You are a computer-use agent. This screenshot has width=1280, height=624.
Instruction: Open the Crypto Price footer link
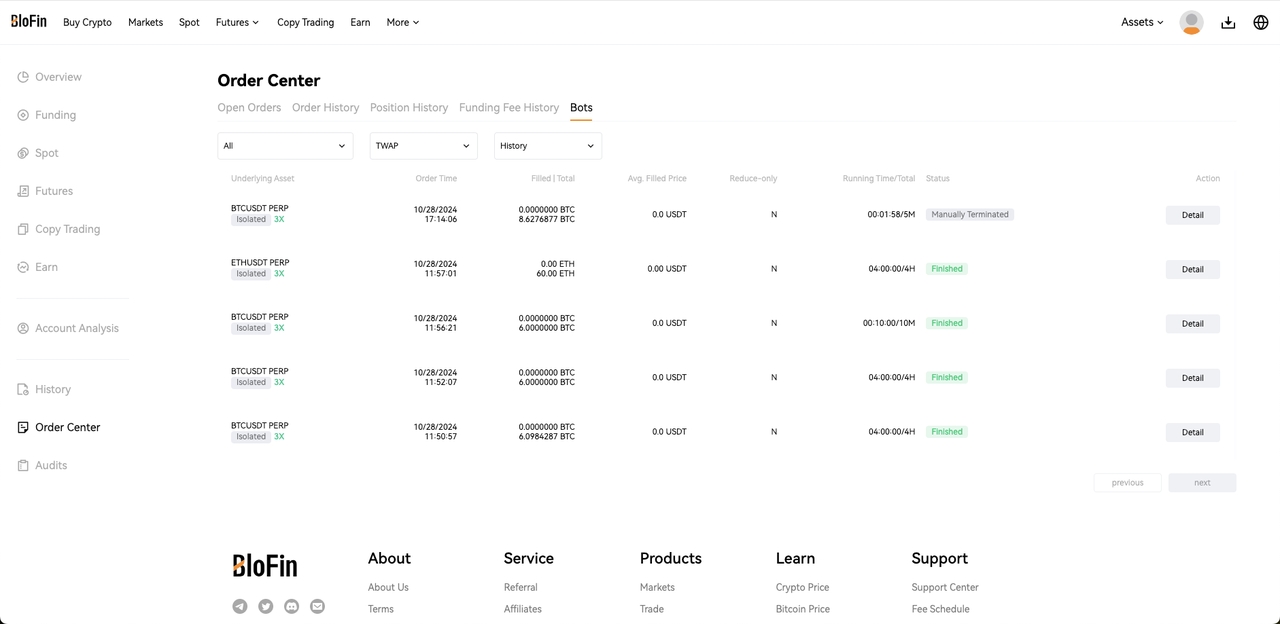803,587
